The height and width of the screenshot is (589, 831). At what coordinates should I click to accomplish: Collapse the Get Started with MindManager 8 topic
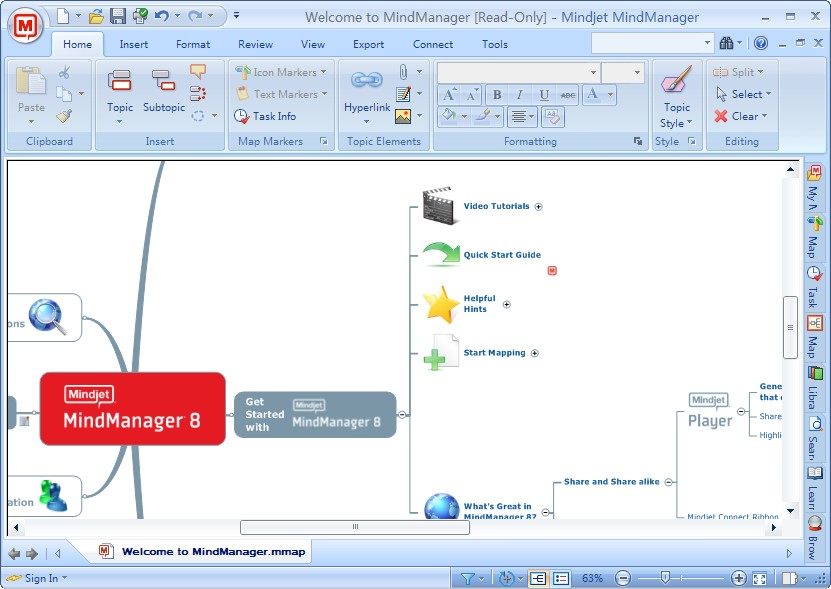click(402, 415)
